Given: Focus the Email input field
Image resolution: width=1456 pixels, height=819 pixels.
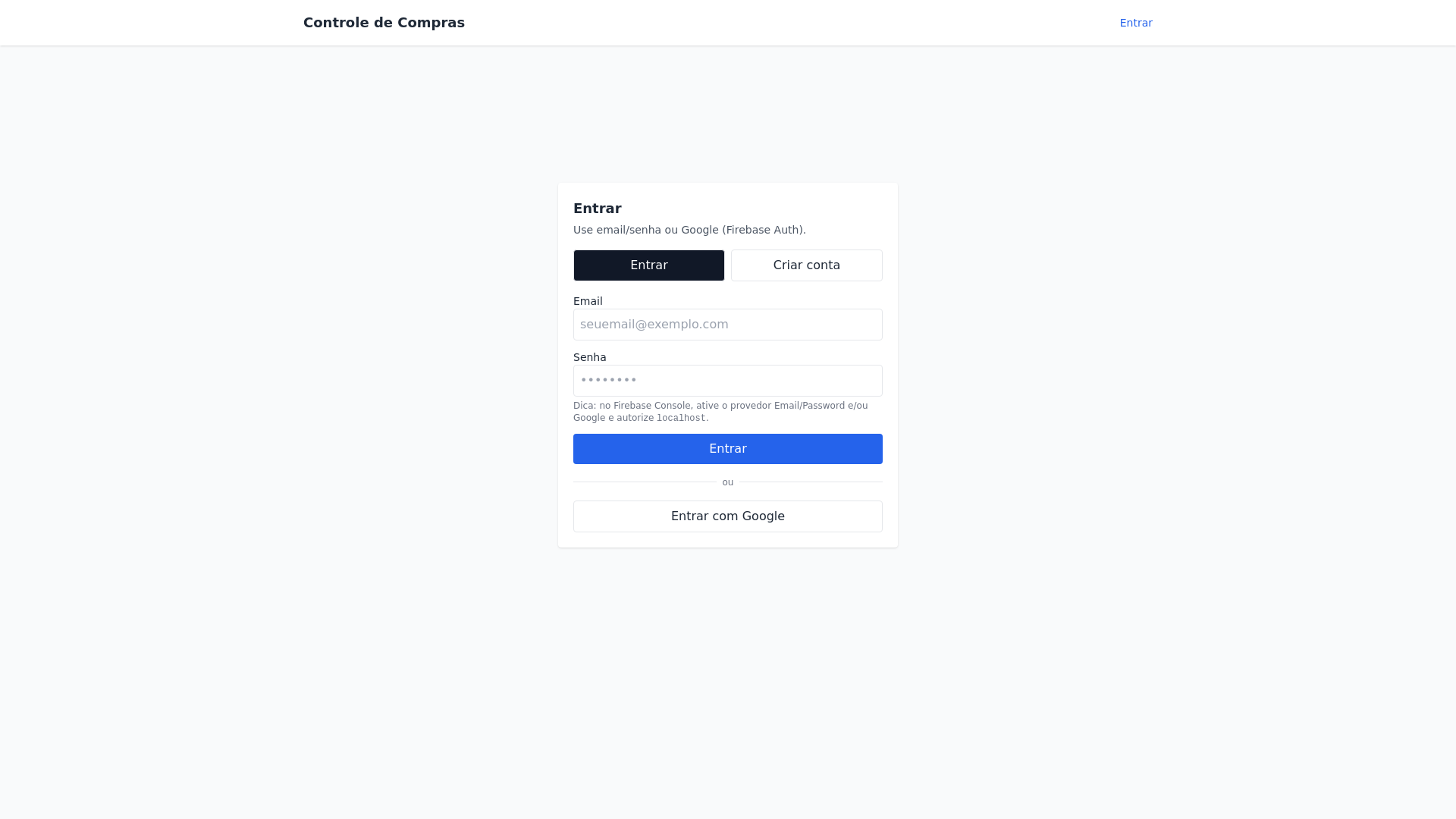Looking at the screenshot, I should tap(728, 325).
